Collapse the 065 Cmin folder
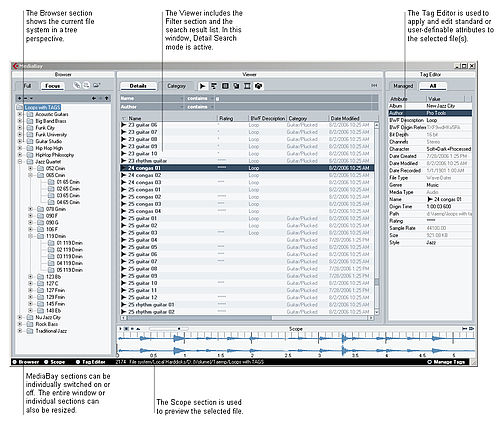This screenshot has width=500, height=422. (30, 175)
